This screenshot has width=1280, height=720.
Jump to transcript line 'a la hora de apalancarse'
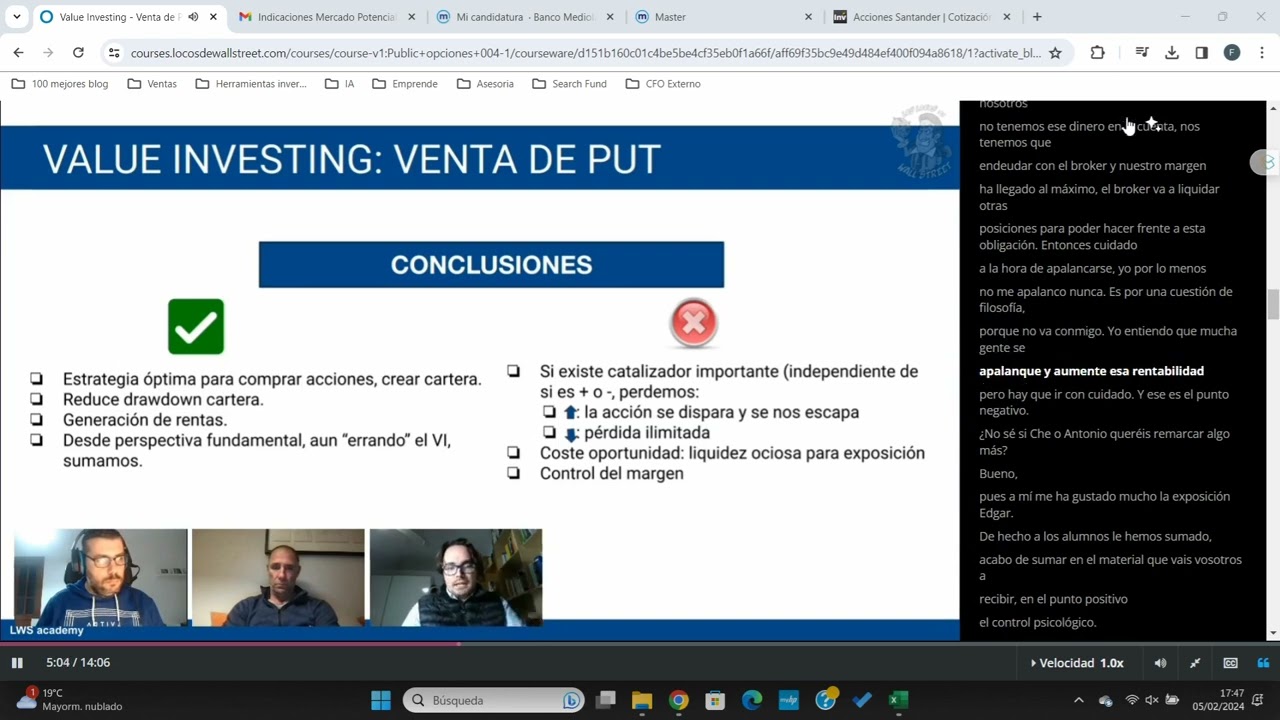point(1092,268)
